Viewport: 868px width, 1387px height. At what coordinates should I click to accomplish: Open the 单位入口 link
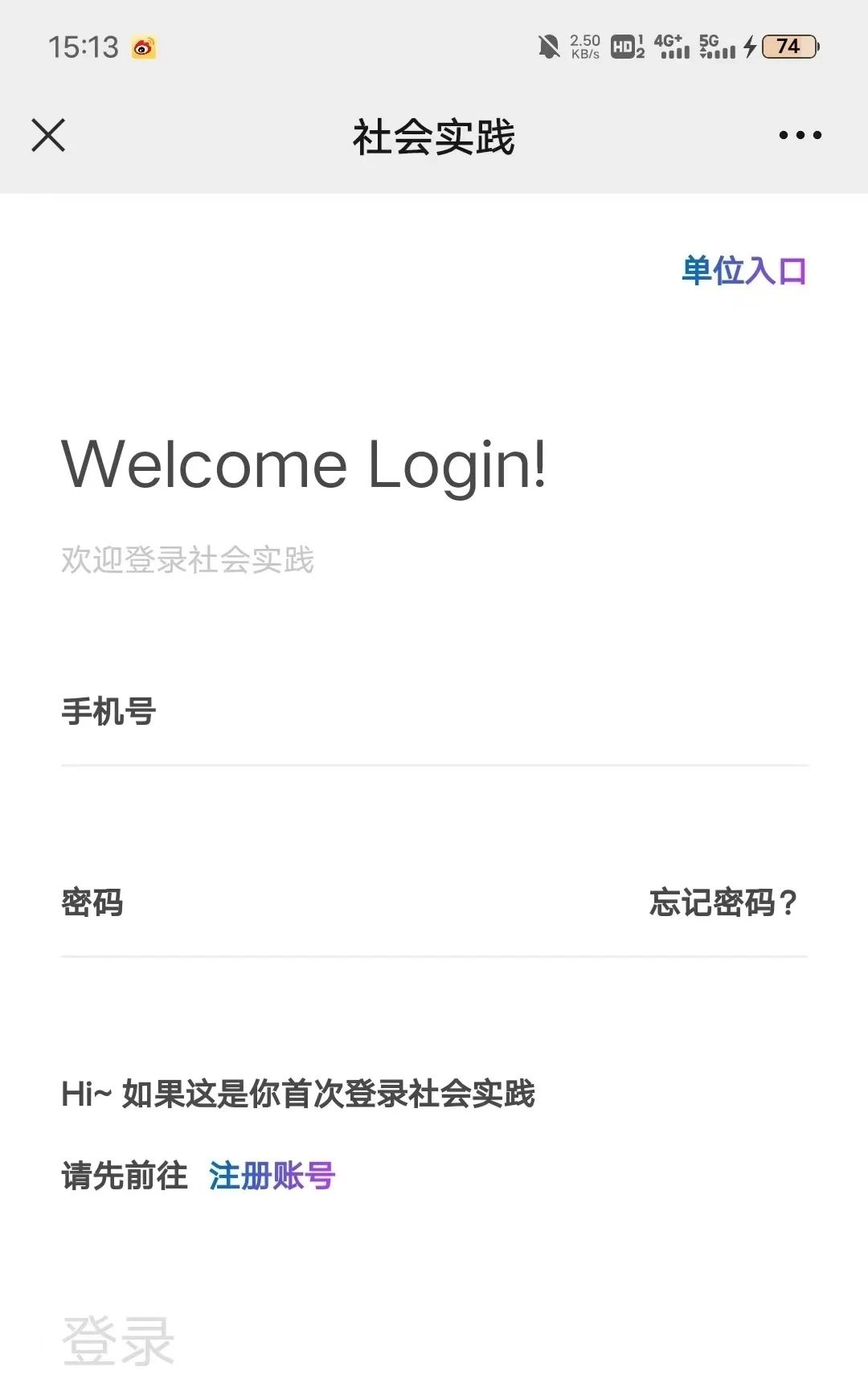[743, 271]
